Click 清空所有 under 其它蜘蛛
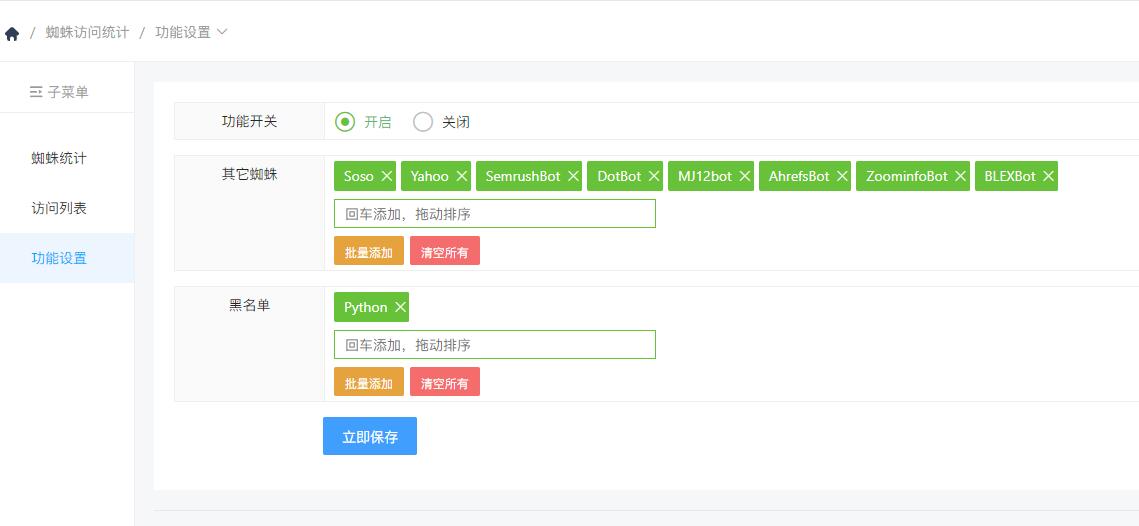 (445, 251)
